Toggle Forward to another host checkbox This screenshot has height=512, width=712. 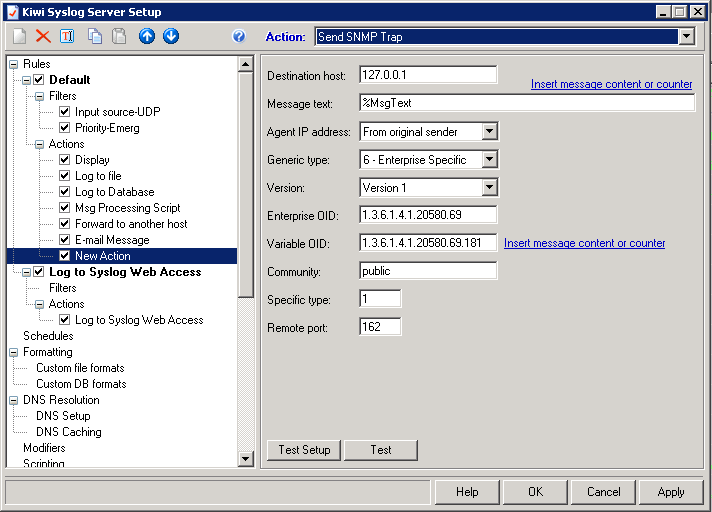64,224
